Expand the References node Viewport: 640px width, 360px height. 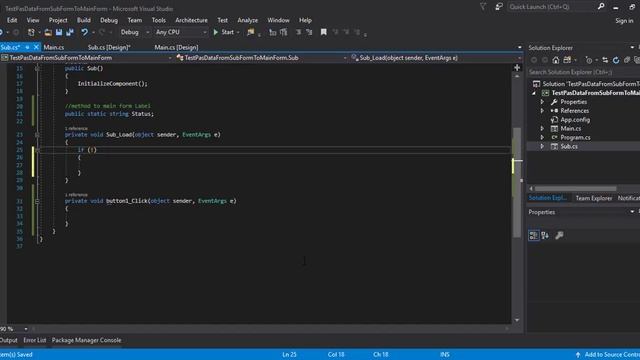(542, 111)
